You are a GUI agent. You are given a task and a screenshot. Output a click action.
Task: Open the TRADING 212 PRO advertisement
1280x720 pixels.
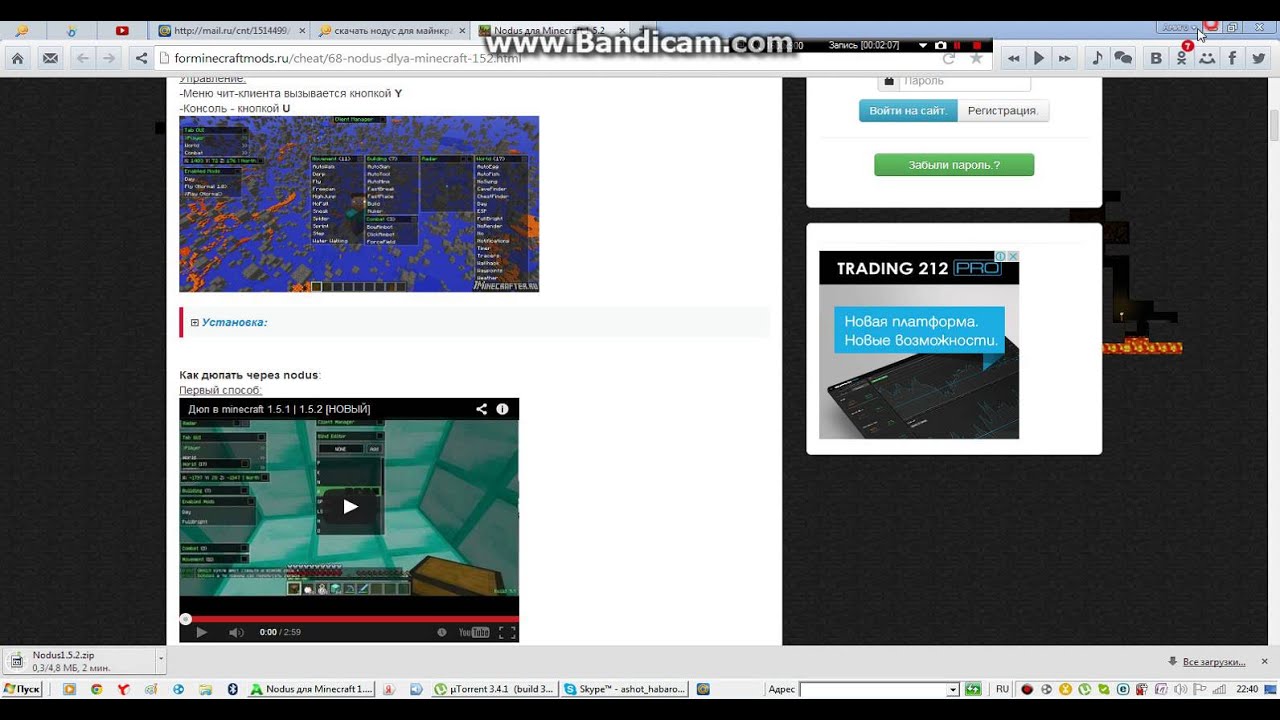tap(919, 345)
